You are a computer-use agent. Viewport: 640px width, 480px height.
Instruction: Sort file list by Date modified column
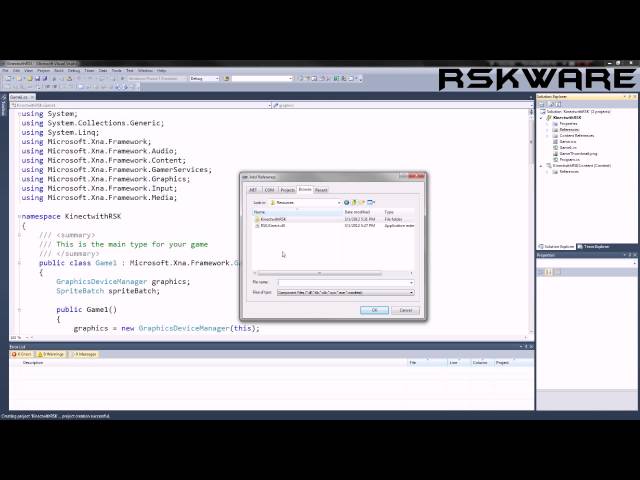tap(362, 212)
